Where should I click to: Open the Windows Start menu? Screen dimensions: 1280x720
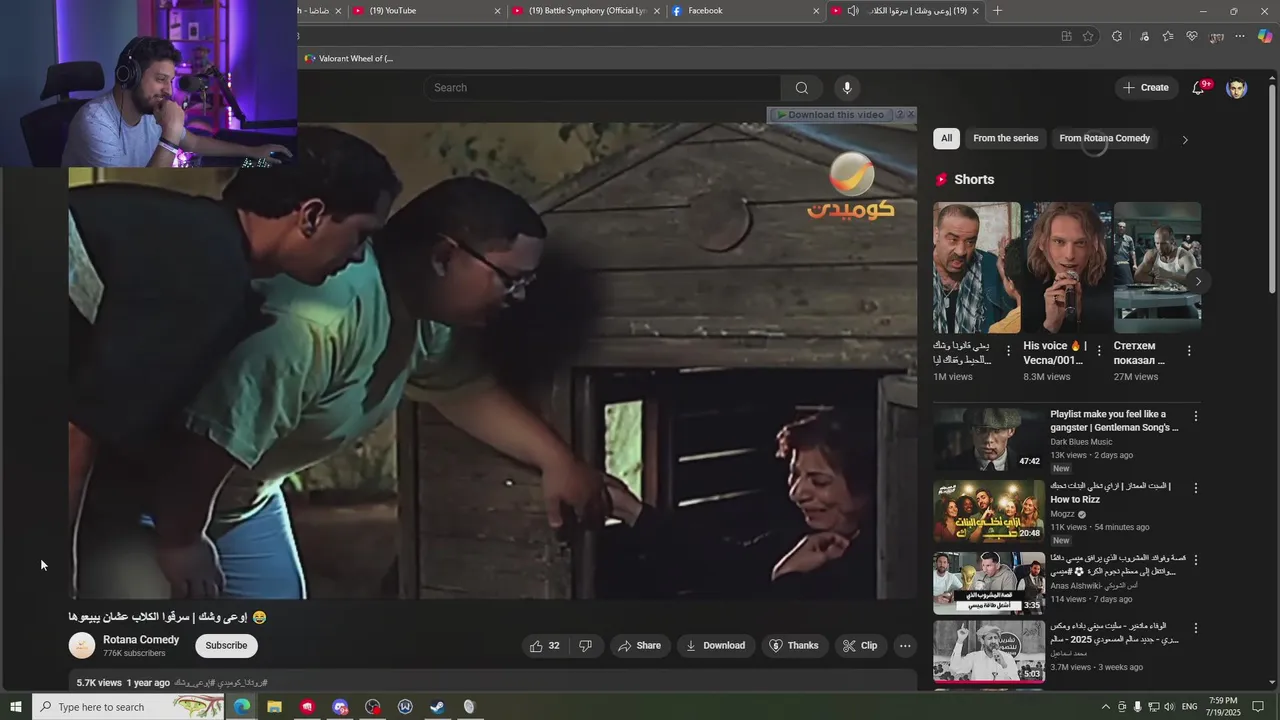[16, 707]
